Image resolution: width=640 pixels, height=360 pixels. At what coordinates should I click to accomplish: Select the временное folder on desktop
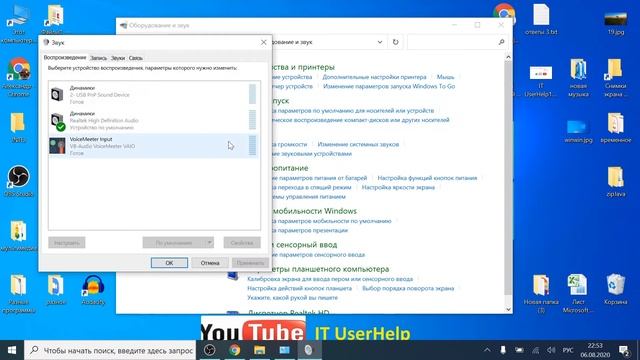[x=616, y=128]
